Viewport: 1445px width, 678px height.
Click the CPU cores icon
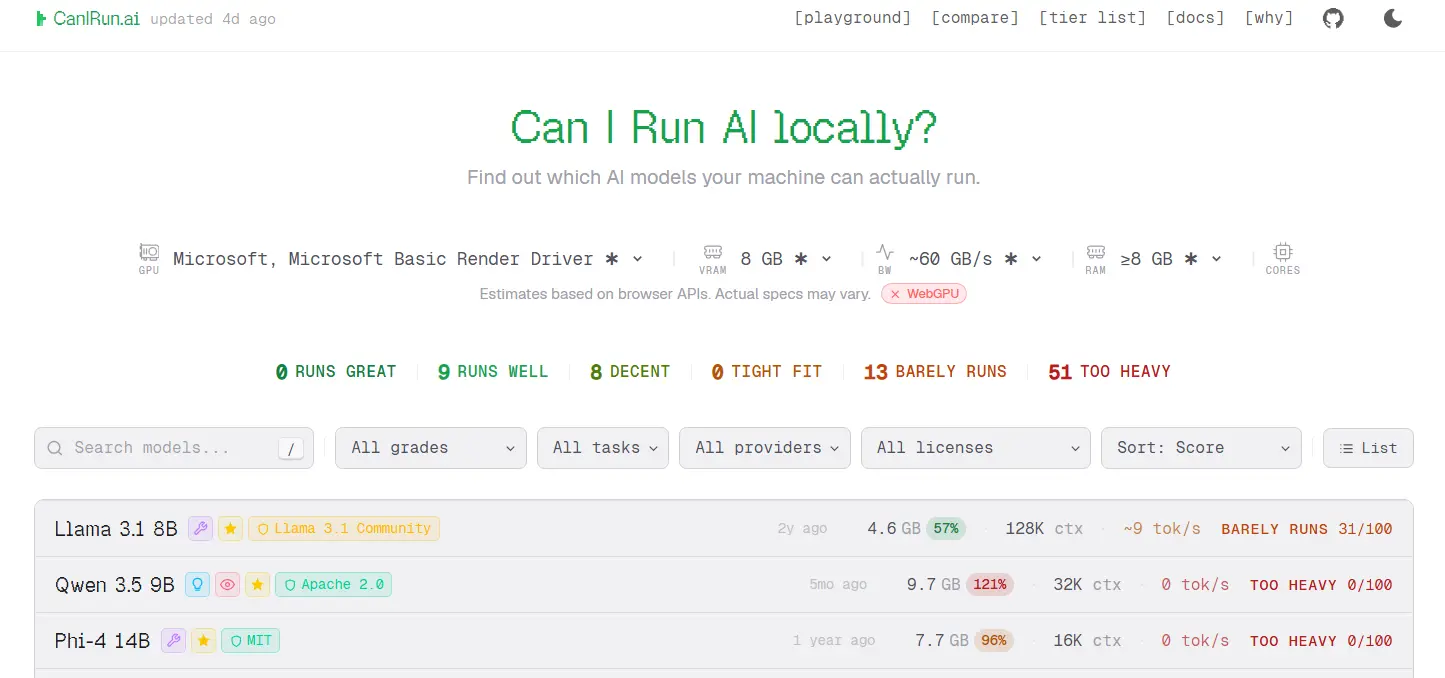(x=1282, y=252)
